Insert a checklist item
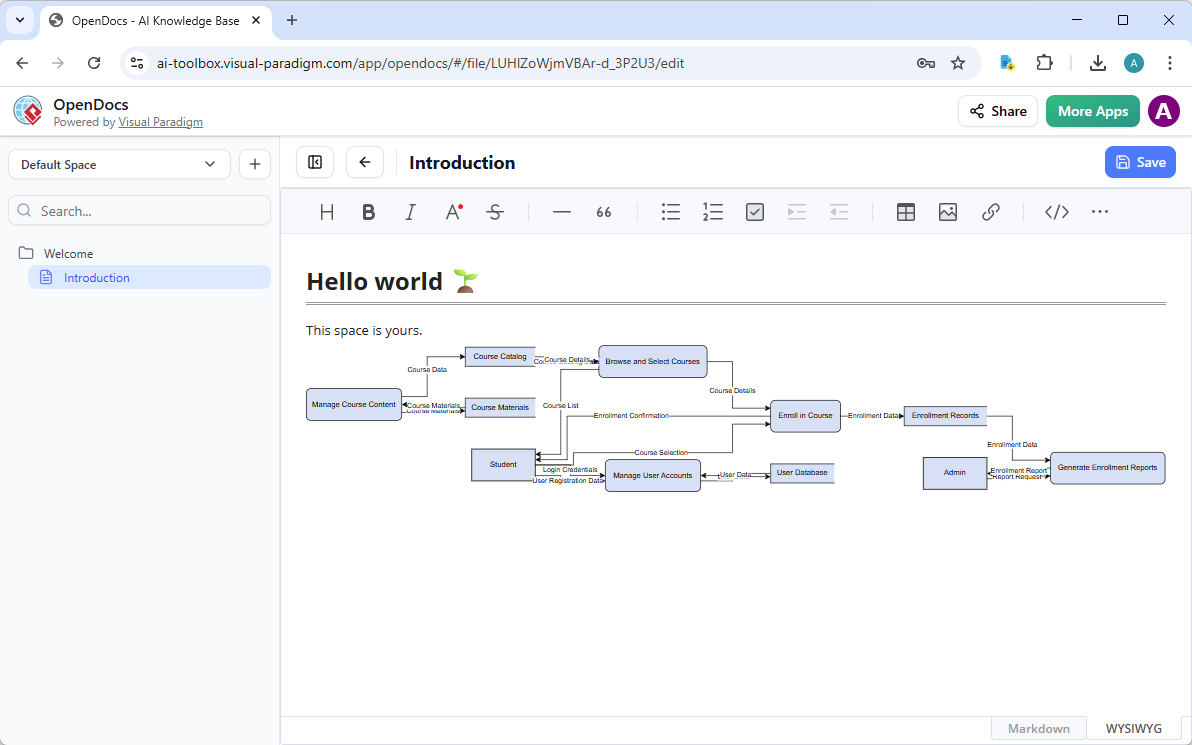Image resolution: width=1192 pixels, height=745 pixels. (x=754, y=211)
